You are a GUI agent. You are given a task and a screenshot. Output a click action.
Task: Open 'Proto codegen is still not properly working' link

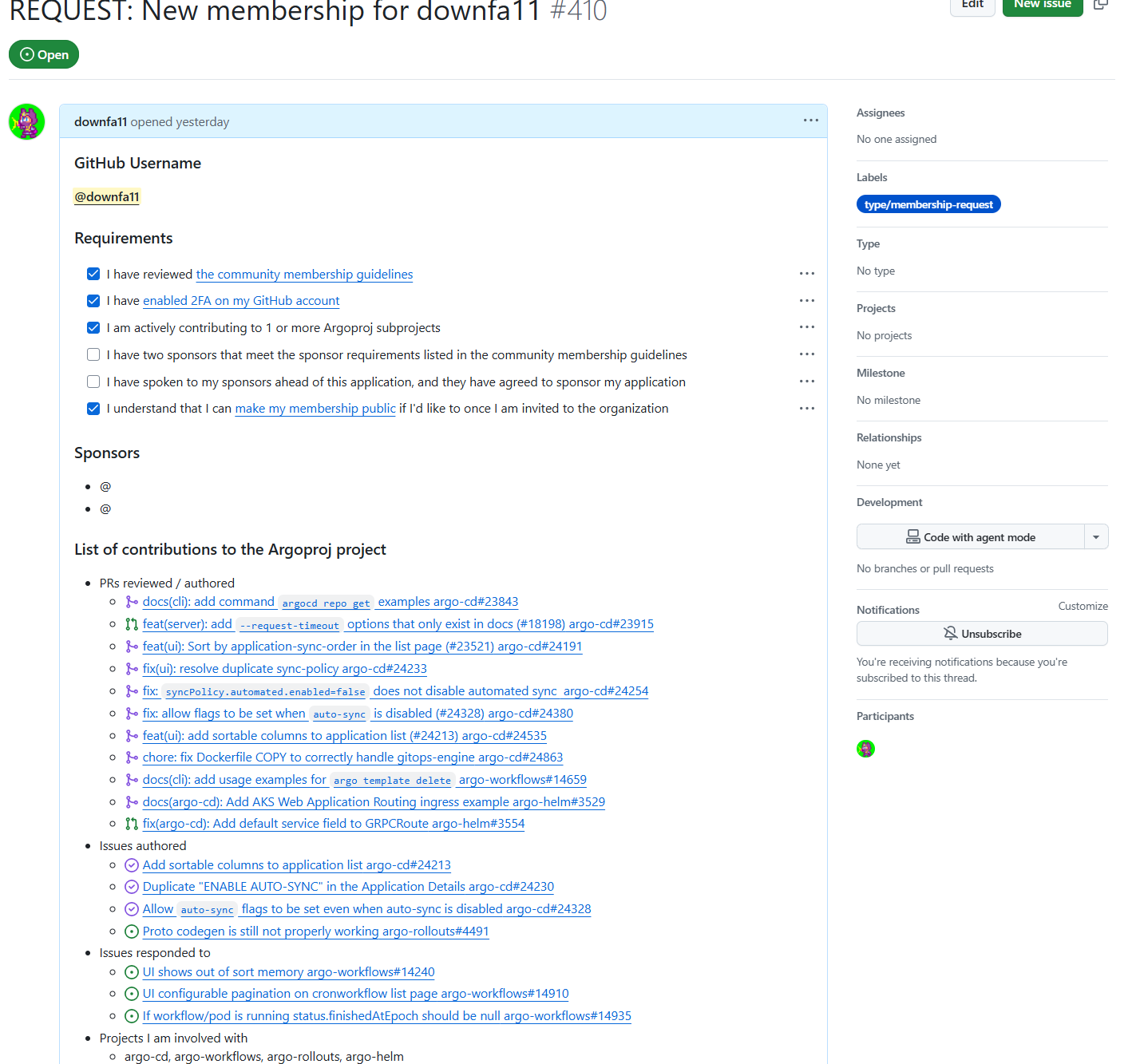point(315,931)
